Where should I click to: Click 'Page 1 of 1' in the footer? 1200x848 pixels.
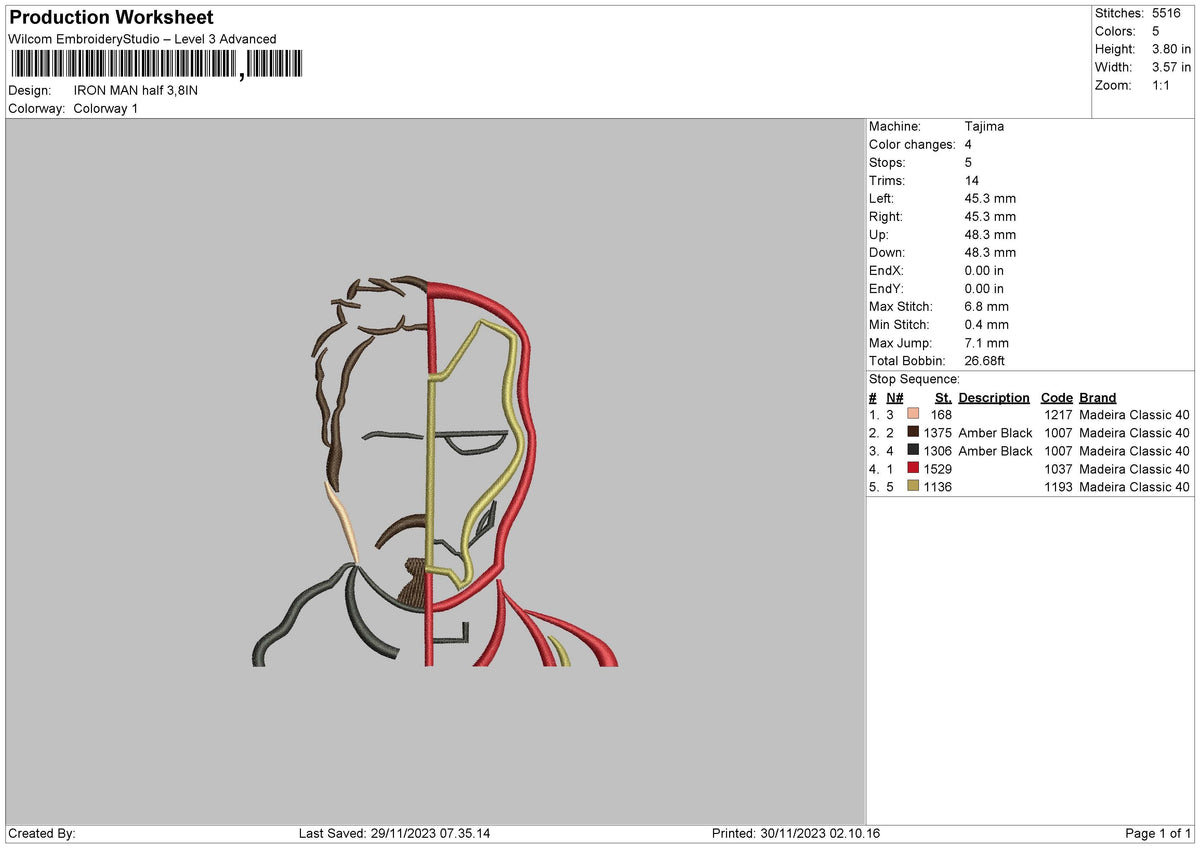[x=1159, y=834]
